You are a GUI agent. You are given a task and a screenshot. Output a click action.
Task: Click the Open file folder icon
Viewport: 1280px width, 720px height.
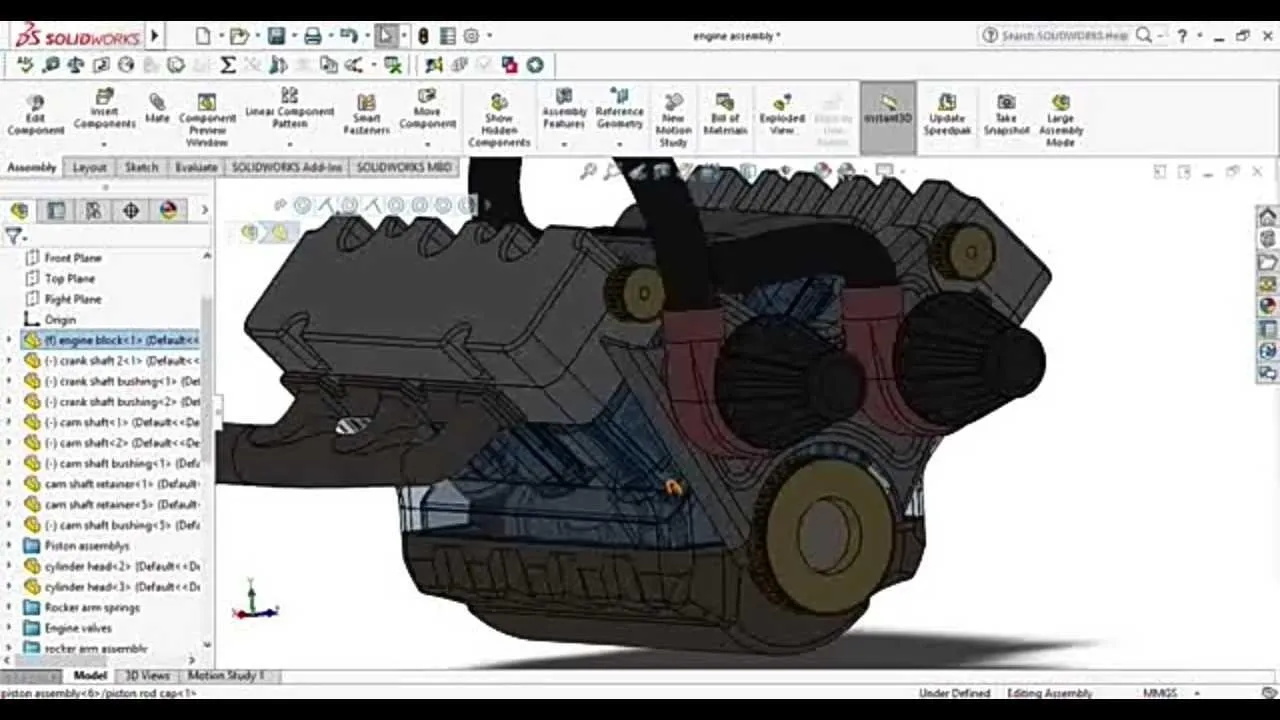[x=238, y=36]
